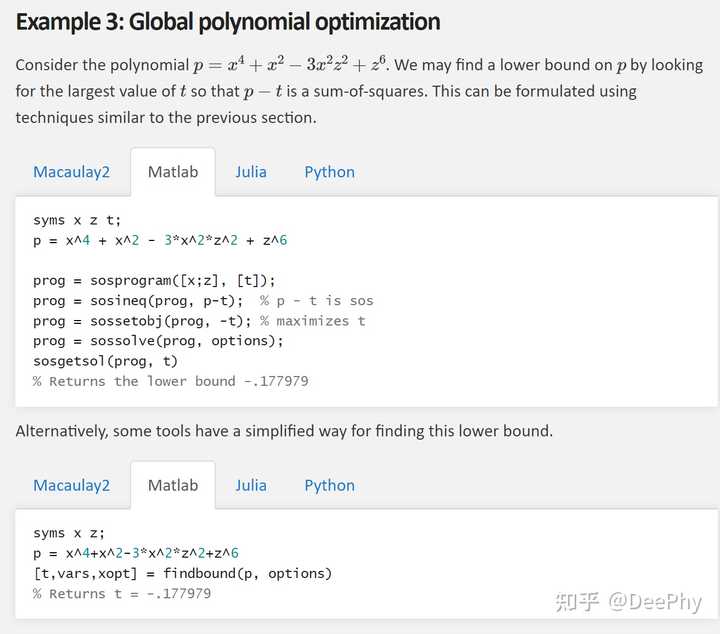This screenshot has height=634, width=720.
Task: Click the sosgetsol(prog, t) code line
Action: 105,361
